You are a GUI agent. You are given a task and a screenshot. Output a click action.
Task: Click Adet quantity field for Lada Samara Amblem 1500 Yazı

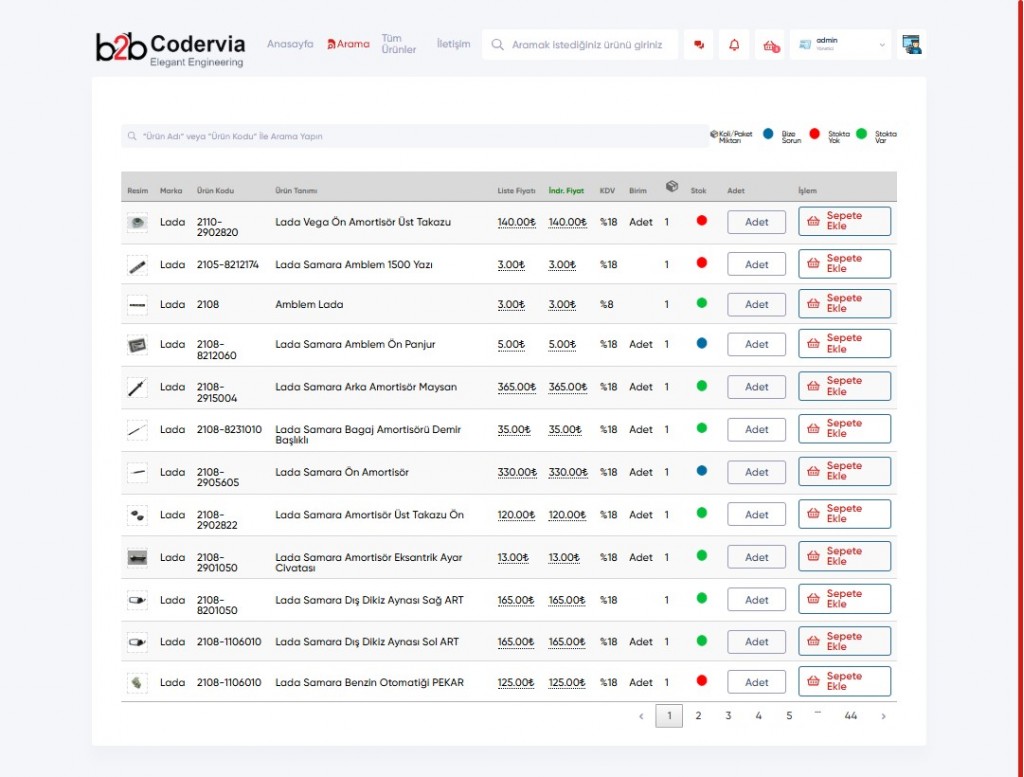pyautogui.click(x=756, y=265)
